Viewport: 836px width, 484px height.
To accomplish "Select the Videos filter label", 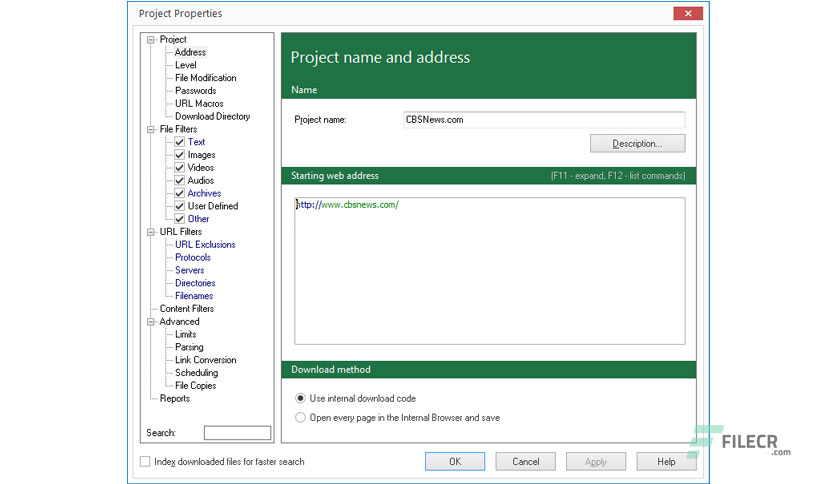I will 200,167.
